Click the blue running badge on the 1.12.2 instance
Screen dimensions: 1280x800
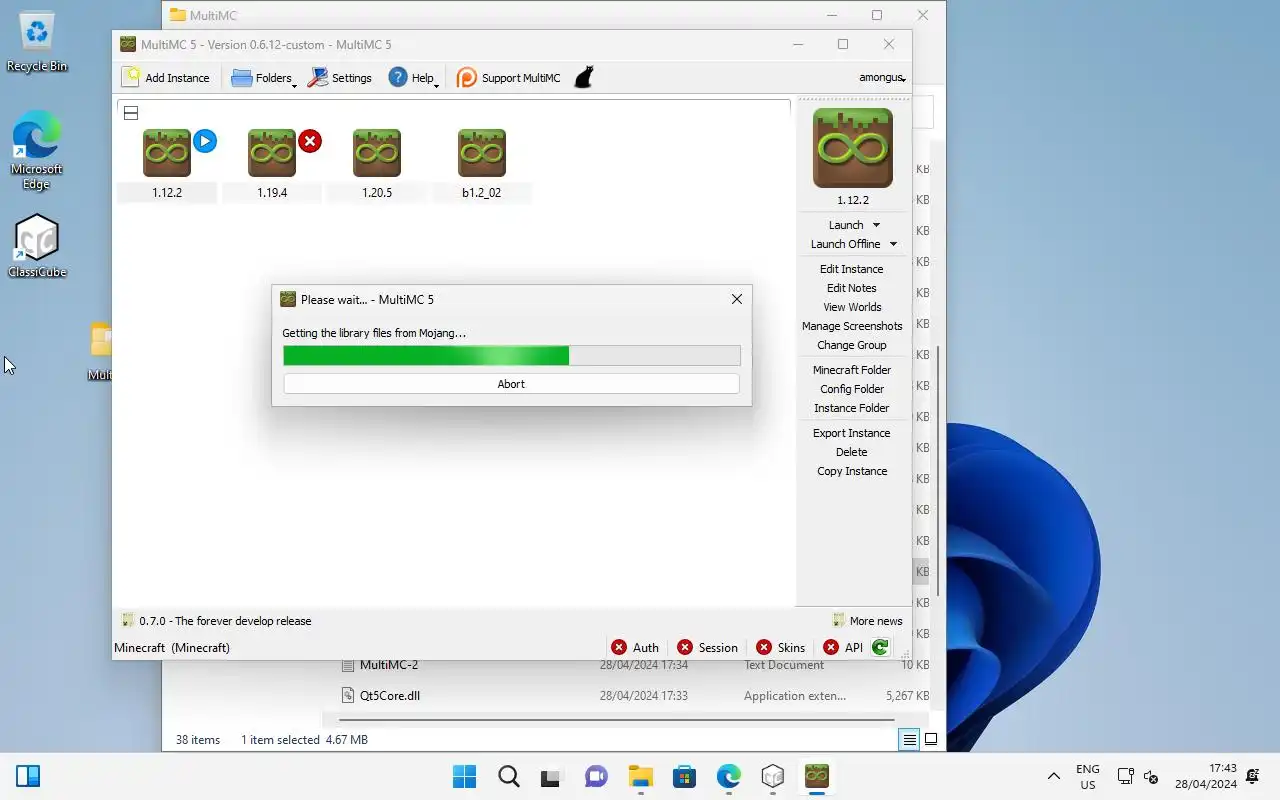click(x=205, y=141)
